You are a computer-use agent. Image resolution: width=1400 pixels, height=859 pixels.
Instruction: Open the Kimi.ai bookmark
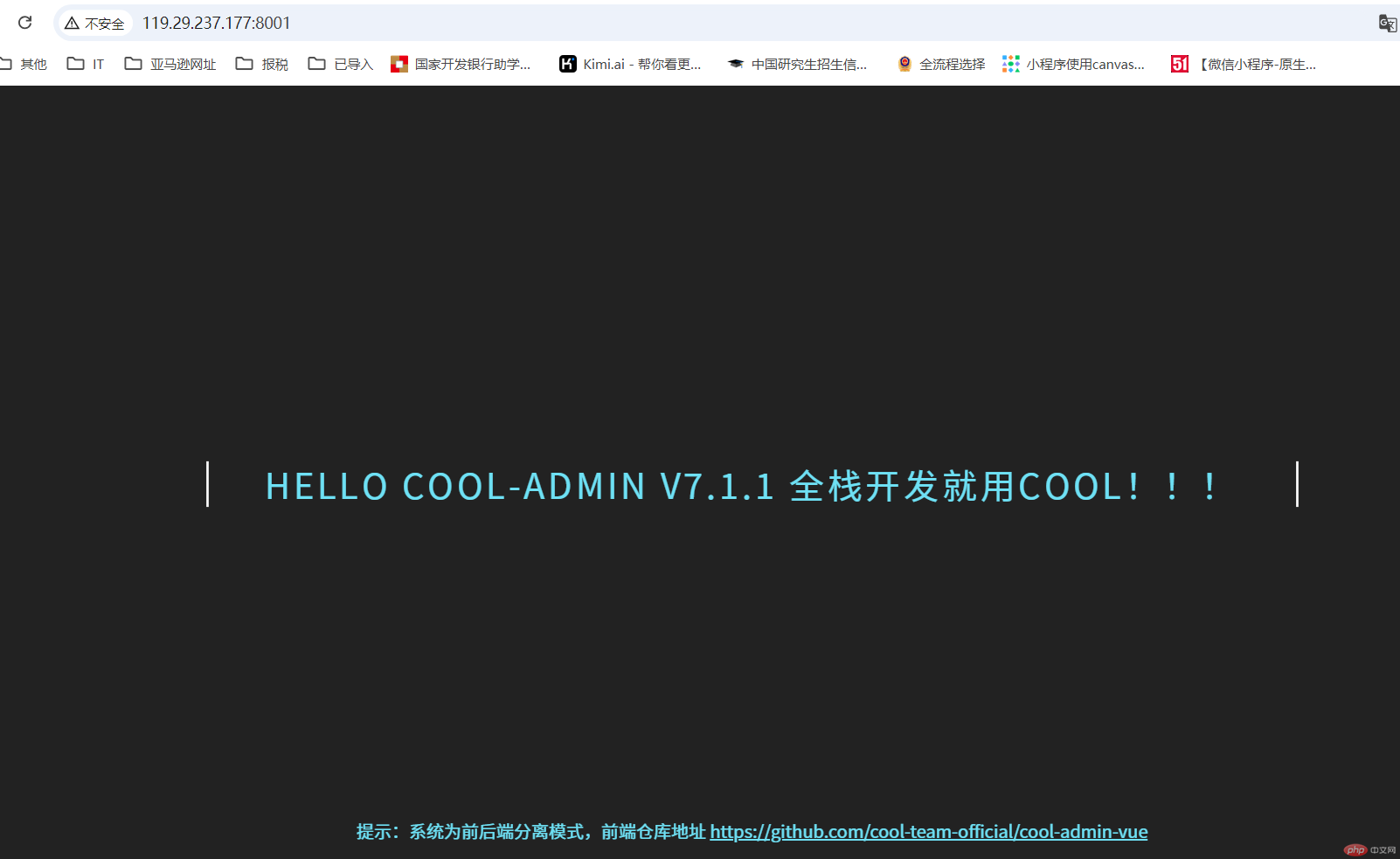(x=630, y=64)
